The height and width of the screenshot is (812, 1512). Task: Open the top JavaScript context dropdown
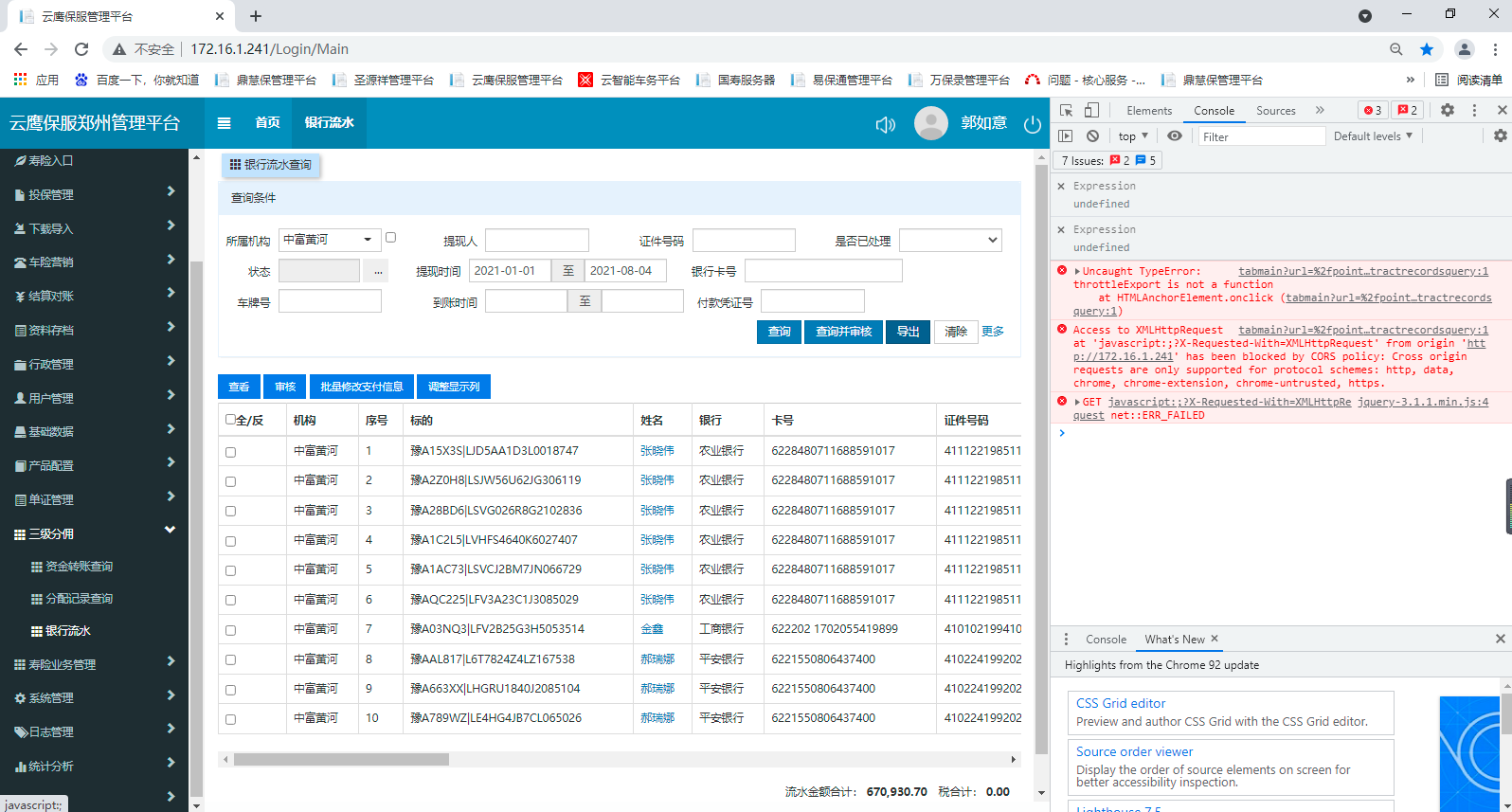[x=1133, y=136]
